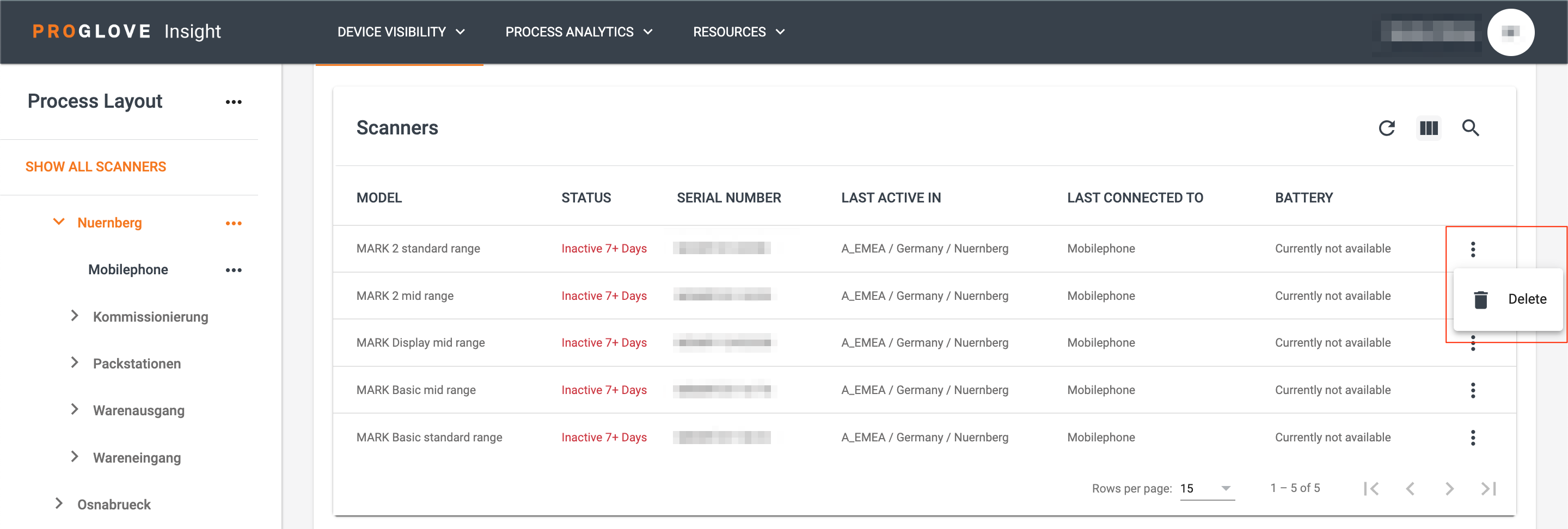Open options for the MARK Display mid range row

pos(1474,344)
